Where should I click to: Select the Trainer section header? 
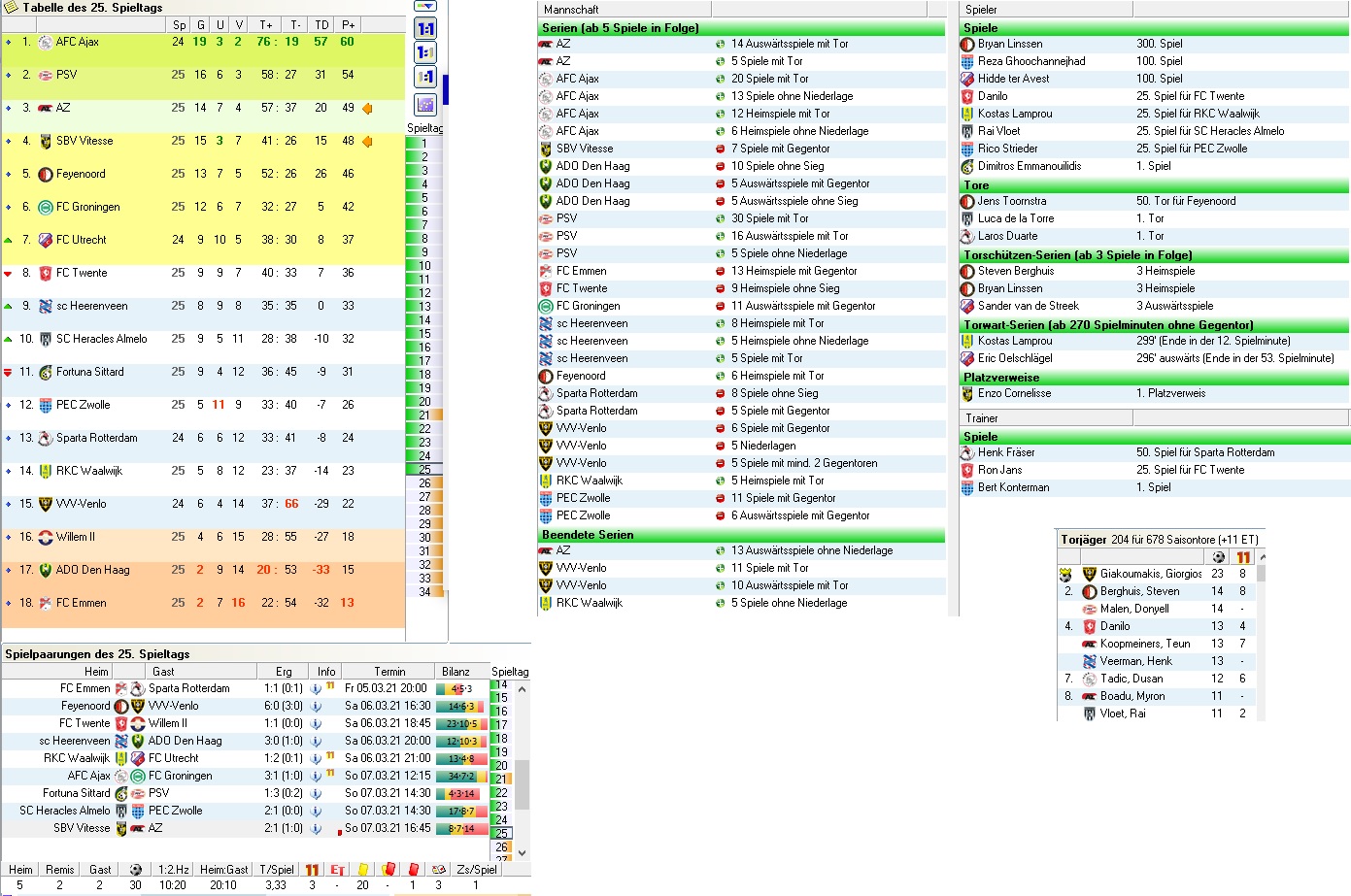pos(1046,418)
